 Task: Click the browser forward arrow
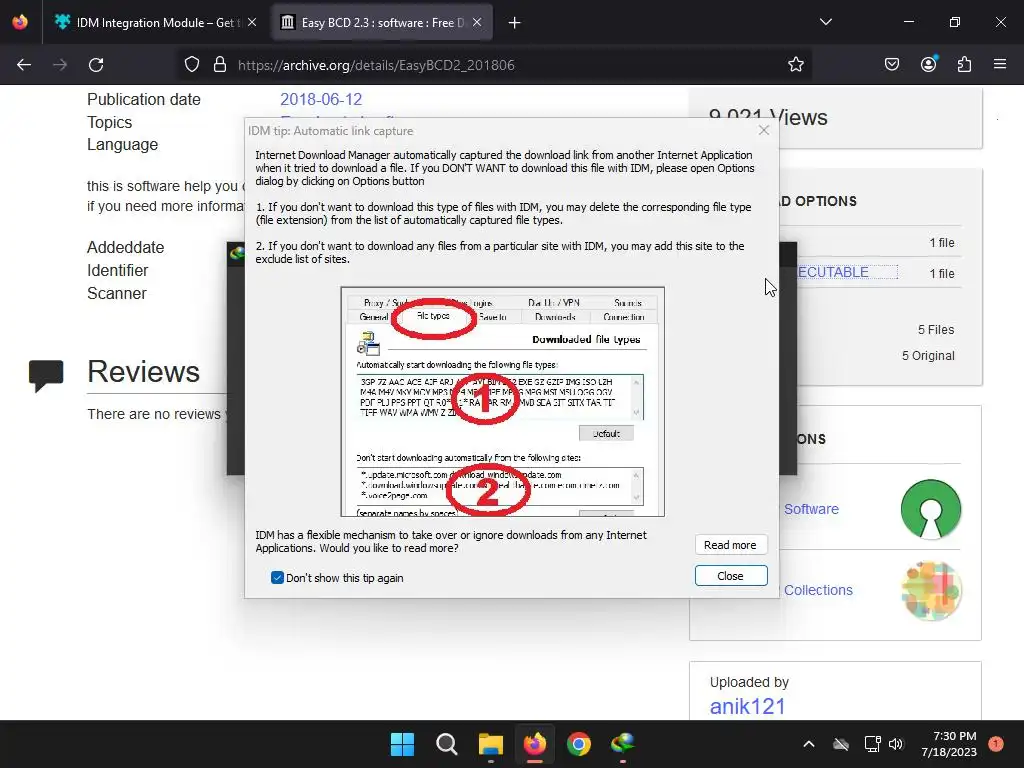coord(60,65)
